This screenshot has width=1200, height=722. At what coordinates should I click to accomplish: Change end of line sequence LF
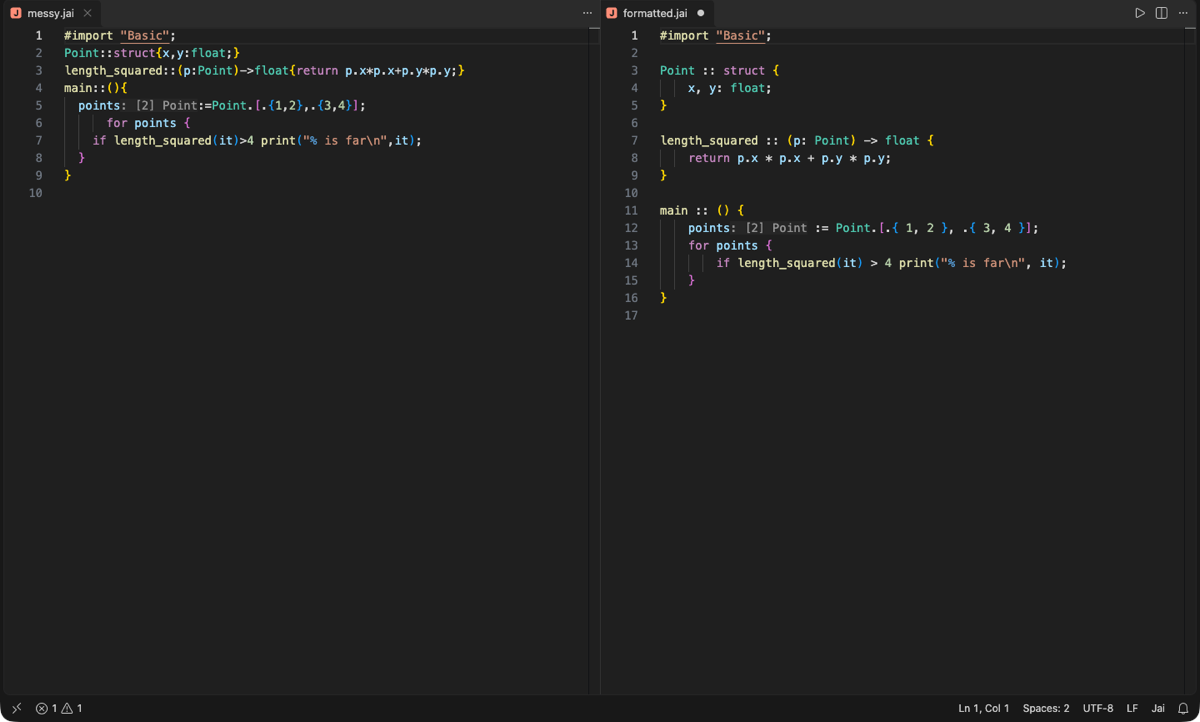tap(1132, 708)
